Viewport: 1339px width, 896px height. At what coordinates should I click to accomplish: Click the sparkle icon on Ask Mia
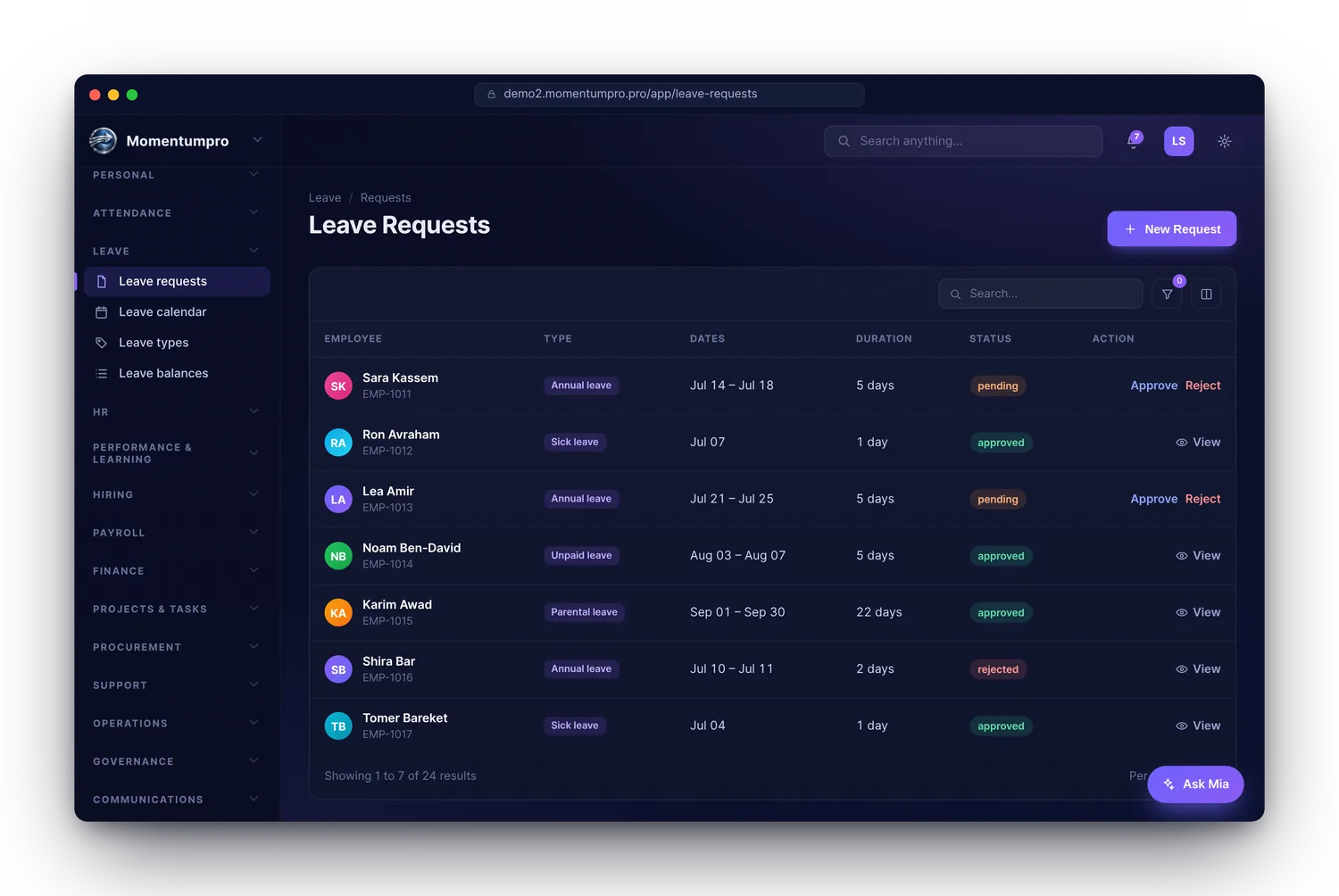[x=1169, y=784]
